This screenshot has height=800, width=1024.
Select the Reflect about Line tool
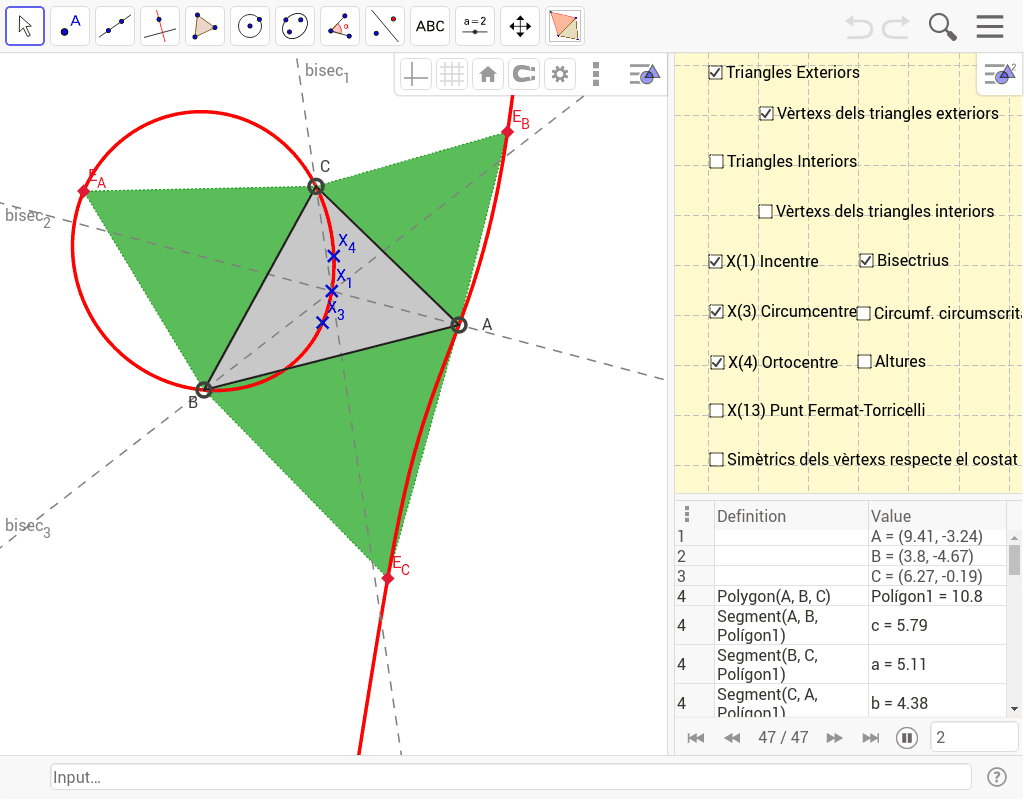click(385, 26)
